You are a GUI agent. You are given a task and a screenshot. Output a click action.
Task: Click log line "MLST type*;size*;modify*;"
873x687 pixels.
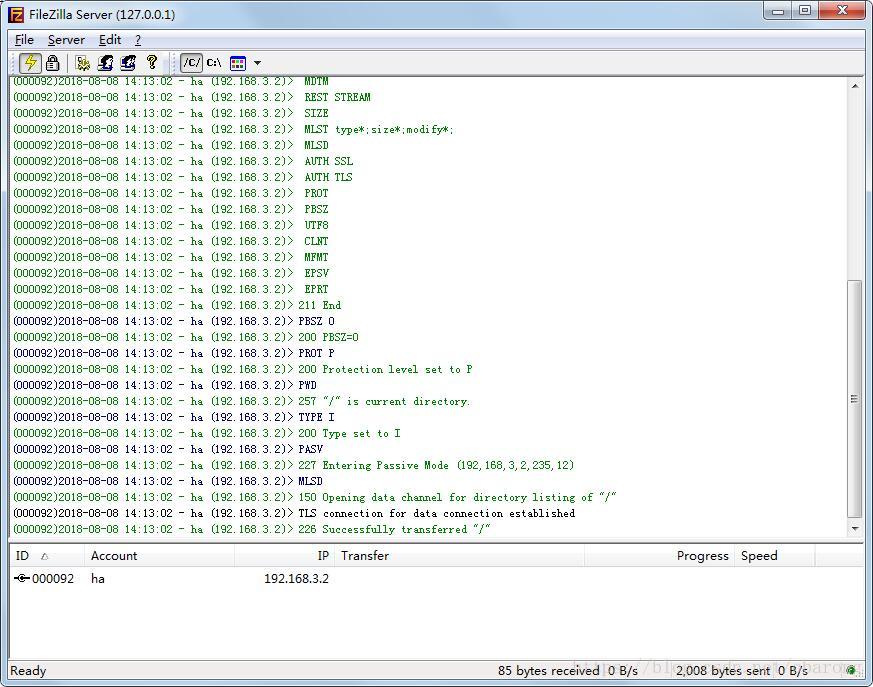tap(234, 129)
